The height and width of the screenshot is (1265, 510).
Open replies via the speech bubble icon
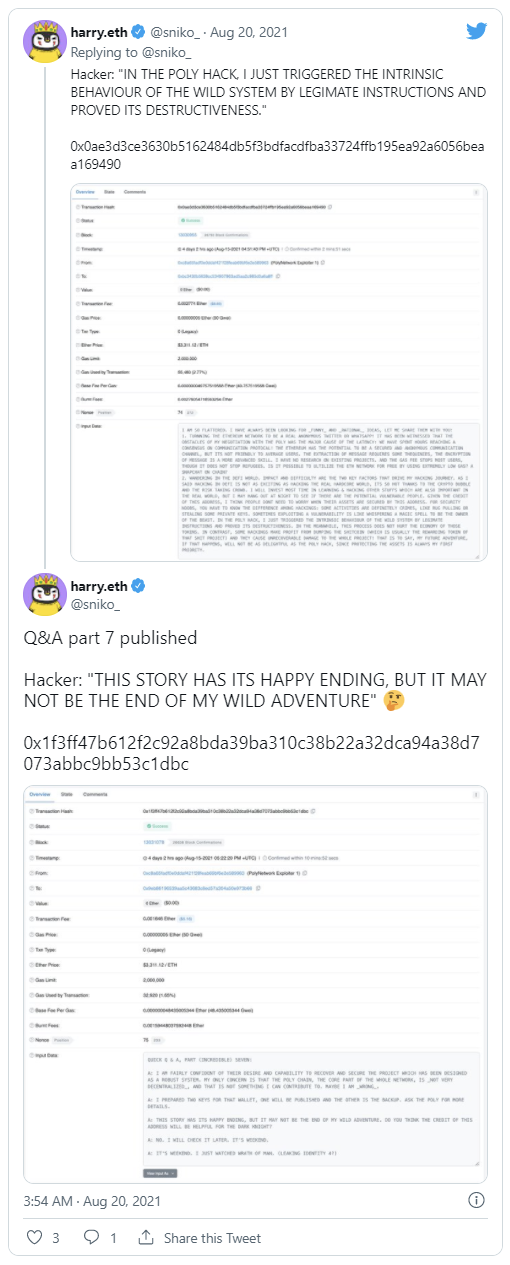[x=91, y=1237]
